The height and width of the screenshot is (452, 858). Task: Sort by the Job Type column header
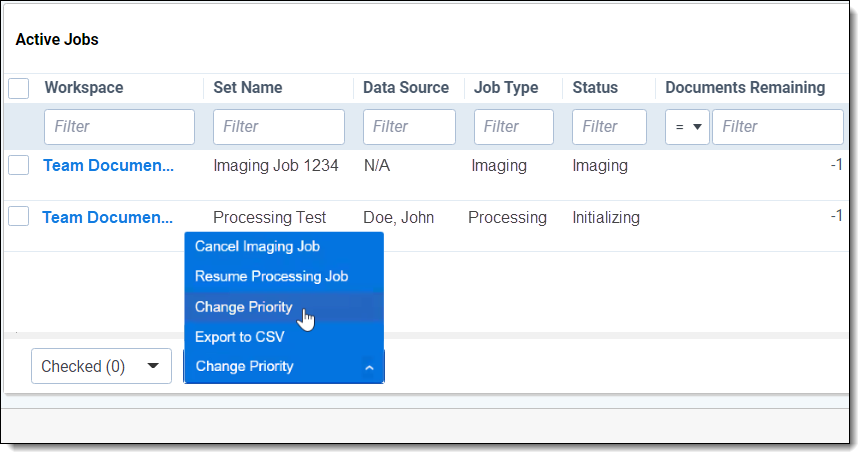point(506,88)
